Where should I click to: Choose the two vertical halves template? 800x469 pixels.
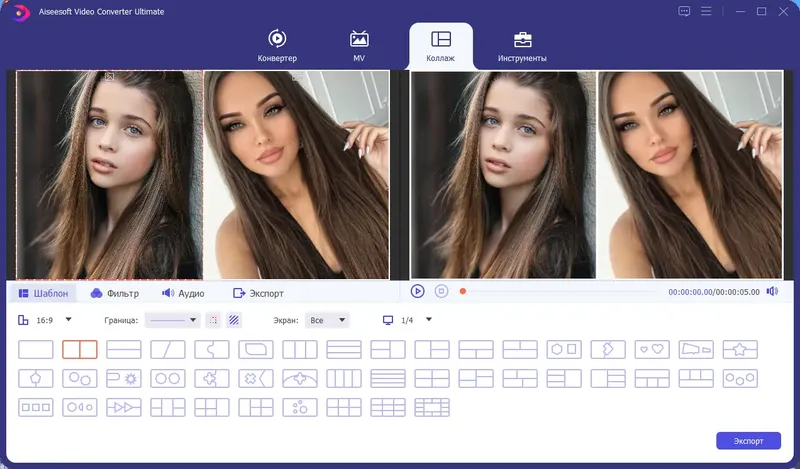[x=80, y=350]
